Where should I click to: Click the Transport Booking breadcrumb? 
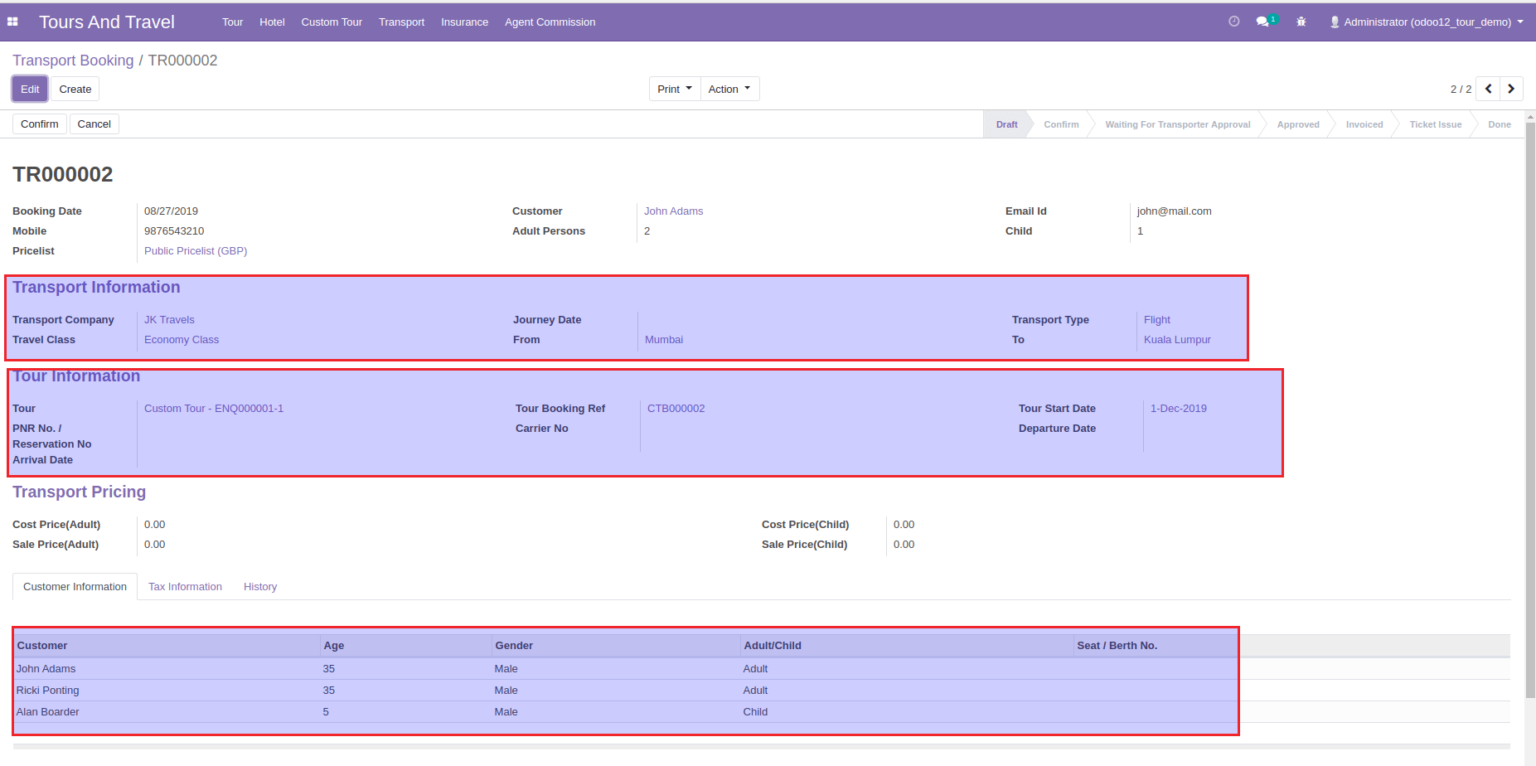tap(73, 60)
